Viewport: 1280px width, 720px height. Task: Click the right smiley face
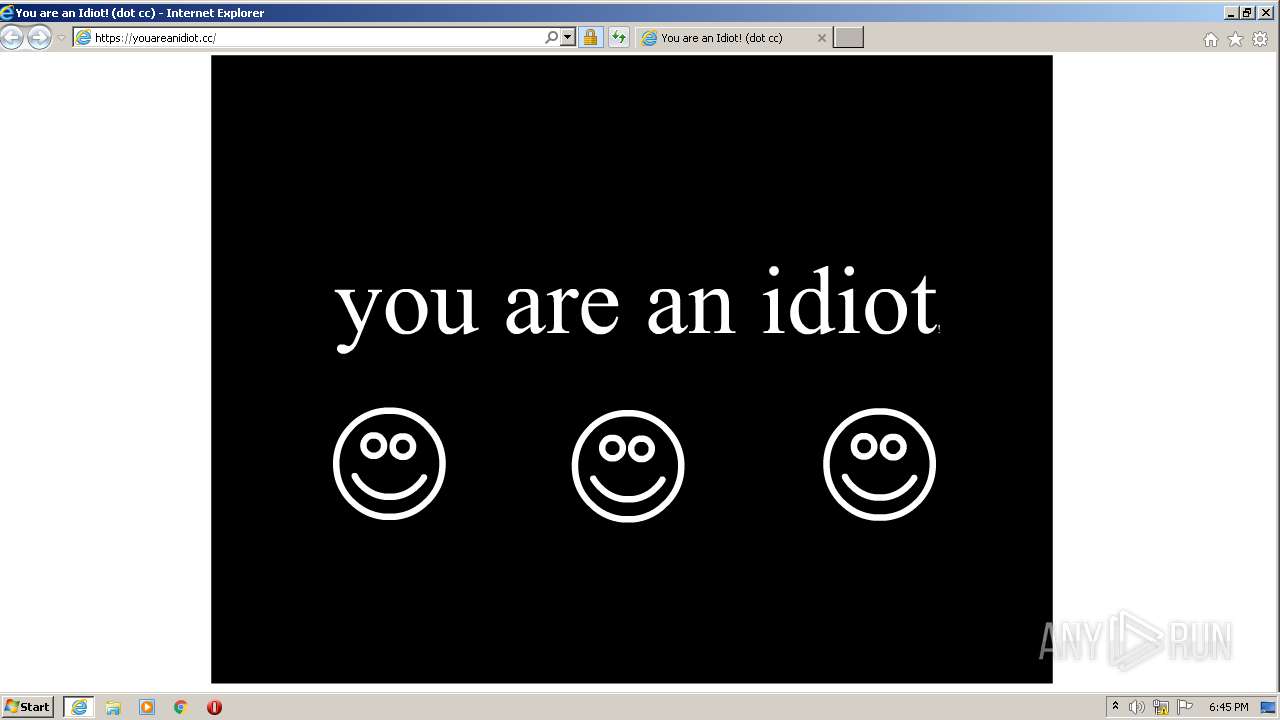click(879, 464)
